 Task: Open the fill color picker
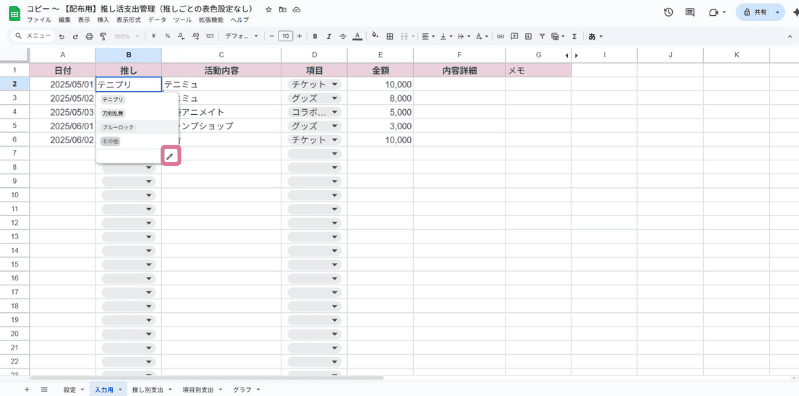click(x=376, y=36)
